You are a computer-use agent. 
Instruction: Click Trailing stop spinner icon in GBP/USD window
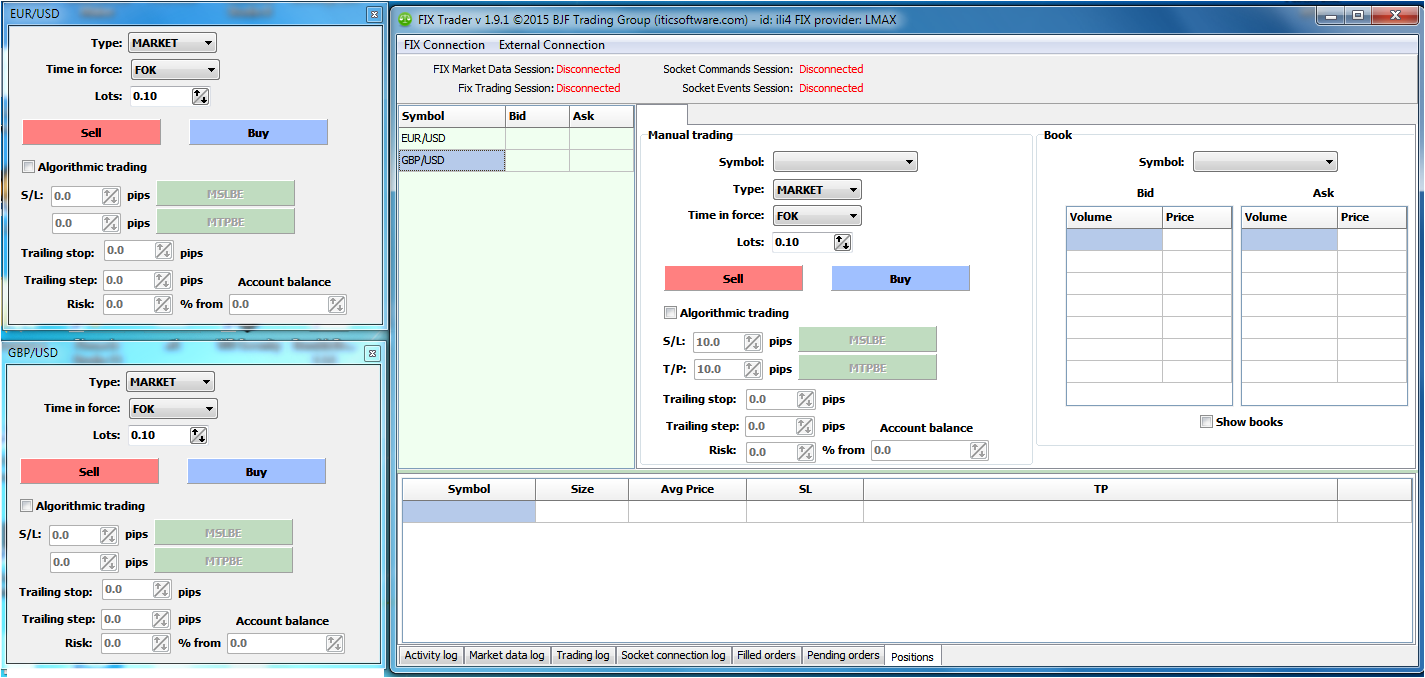(x=161, y=589)
